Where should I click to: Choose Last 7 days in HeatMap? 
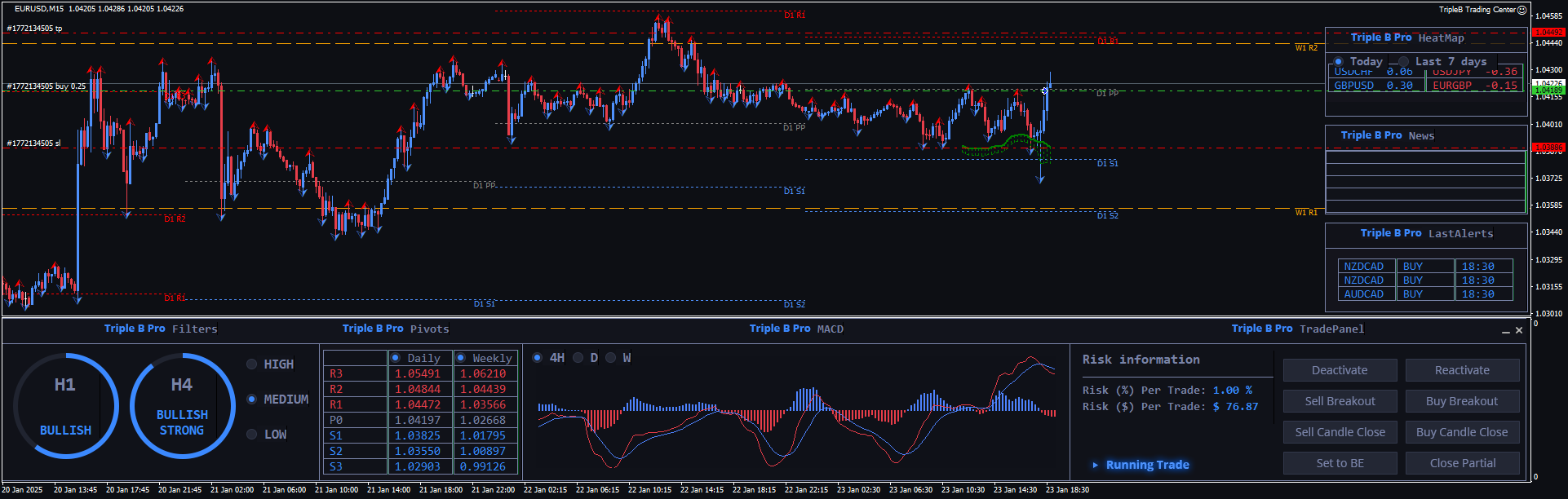point(1403,62)
